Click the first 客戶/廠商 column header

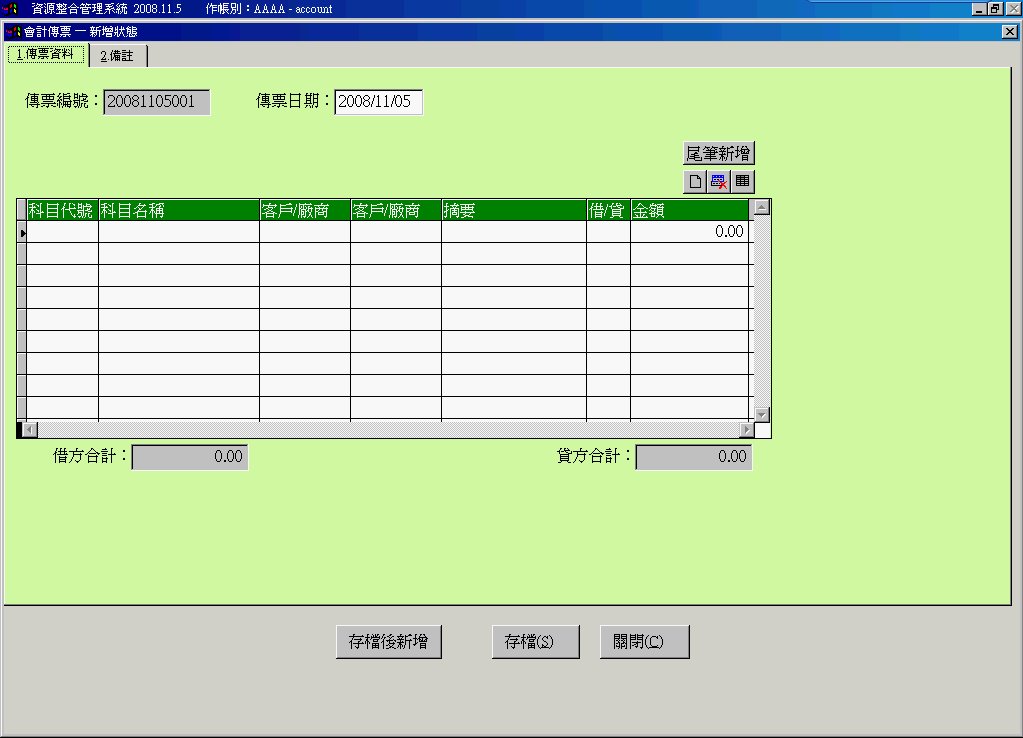[305, 210]
